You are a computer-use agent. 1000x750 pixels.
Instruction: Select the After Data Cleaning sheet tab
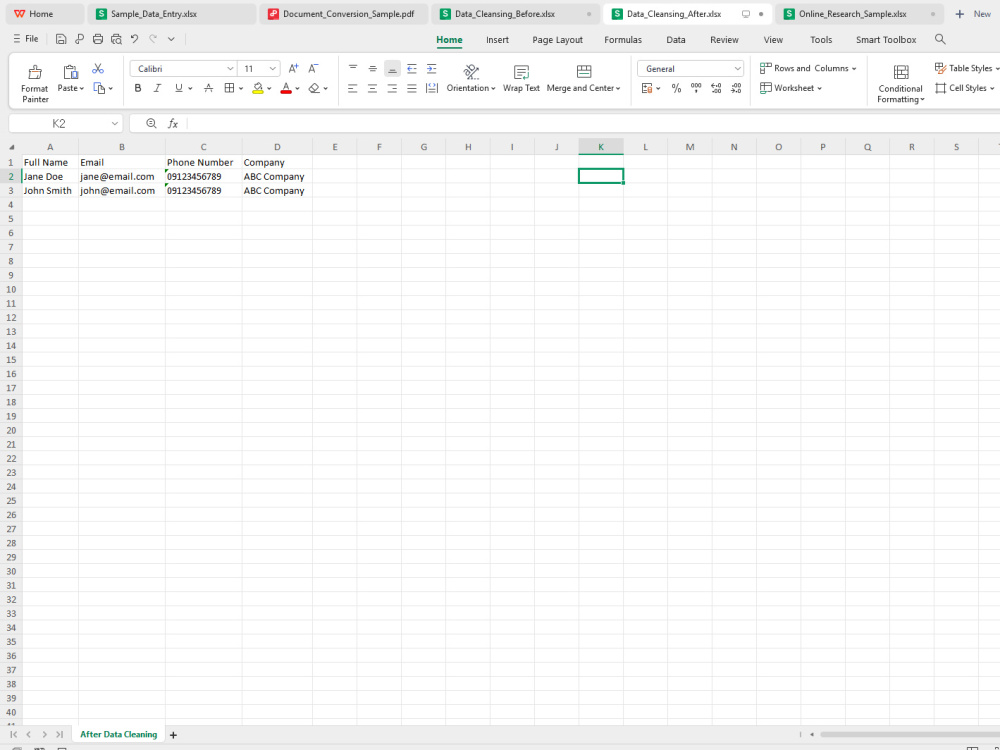(x=118, y=734)
